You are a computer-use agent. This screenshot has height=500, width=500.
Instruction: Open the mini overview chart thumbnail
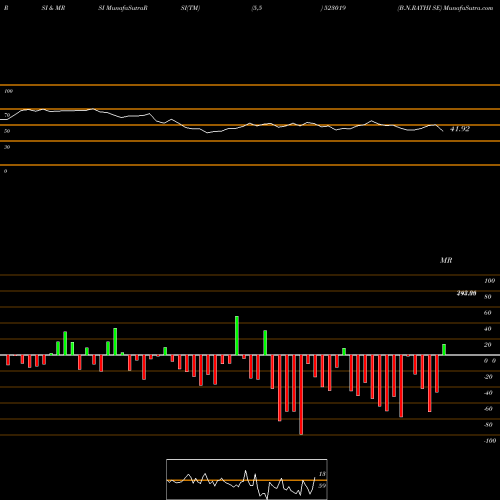(x=247, y=479)
